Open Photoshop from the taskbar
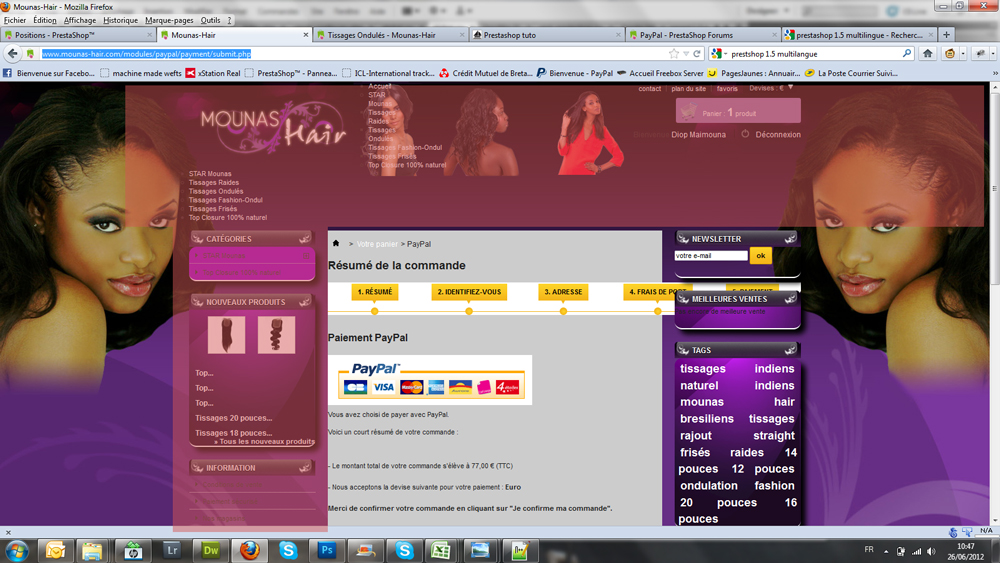 pyautogui.click(x=327, y=550)
